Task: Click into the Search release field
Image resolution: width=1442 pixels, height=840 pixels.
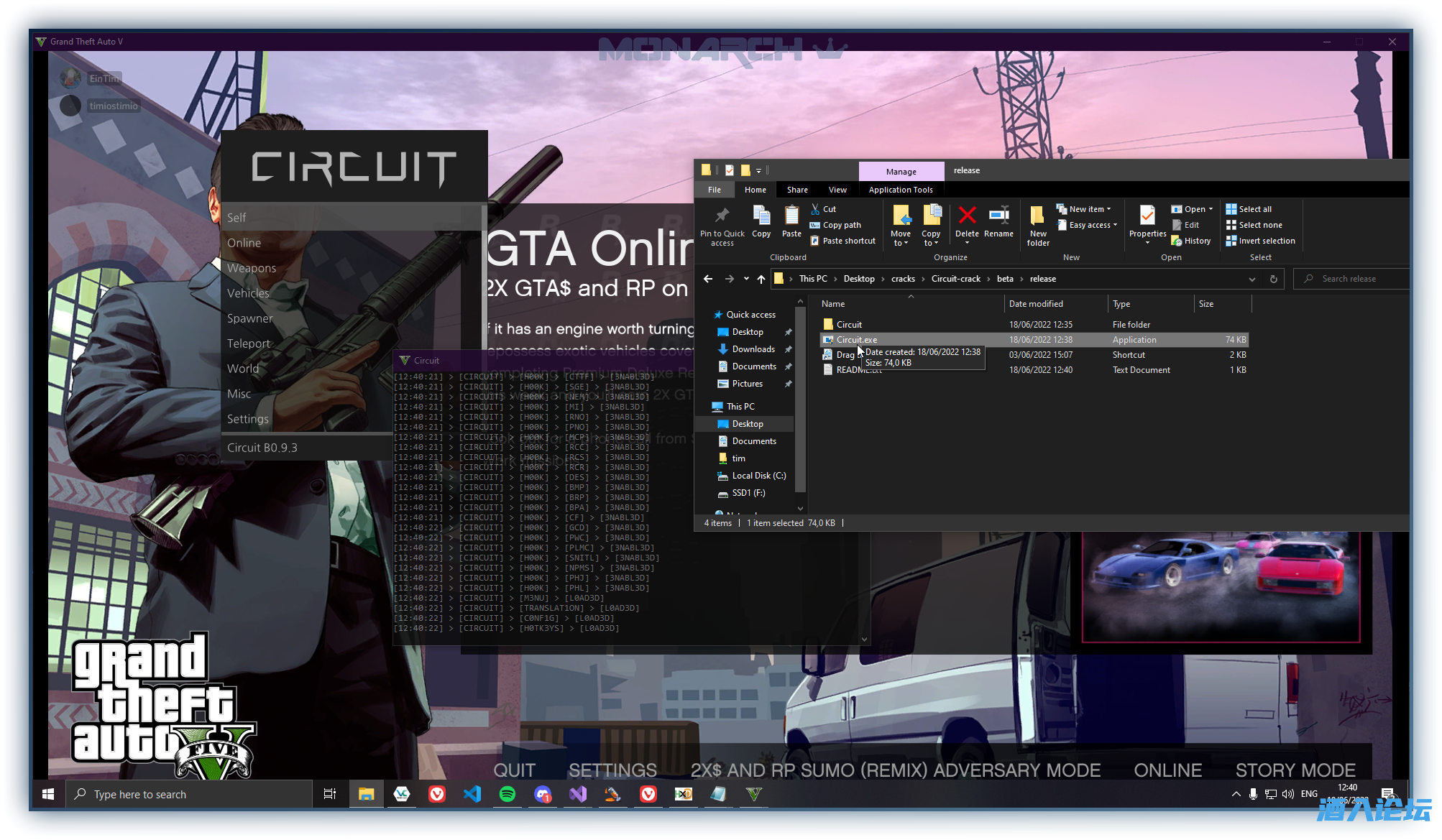Action: click(1351, 279)
